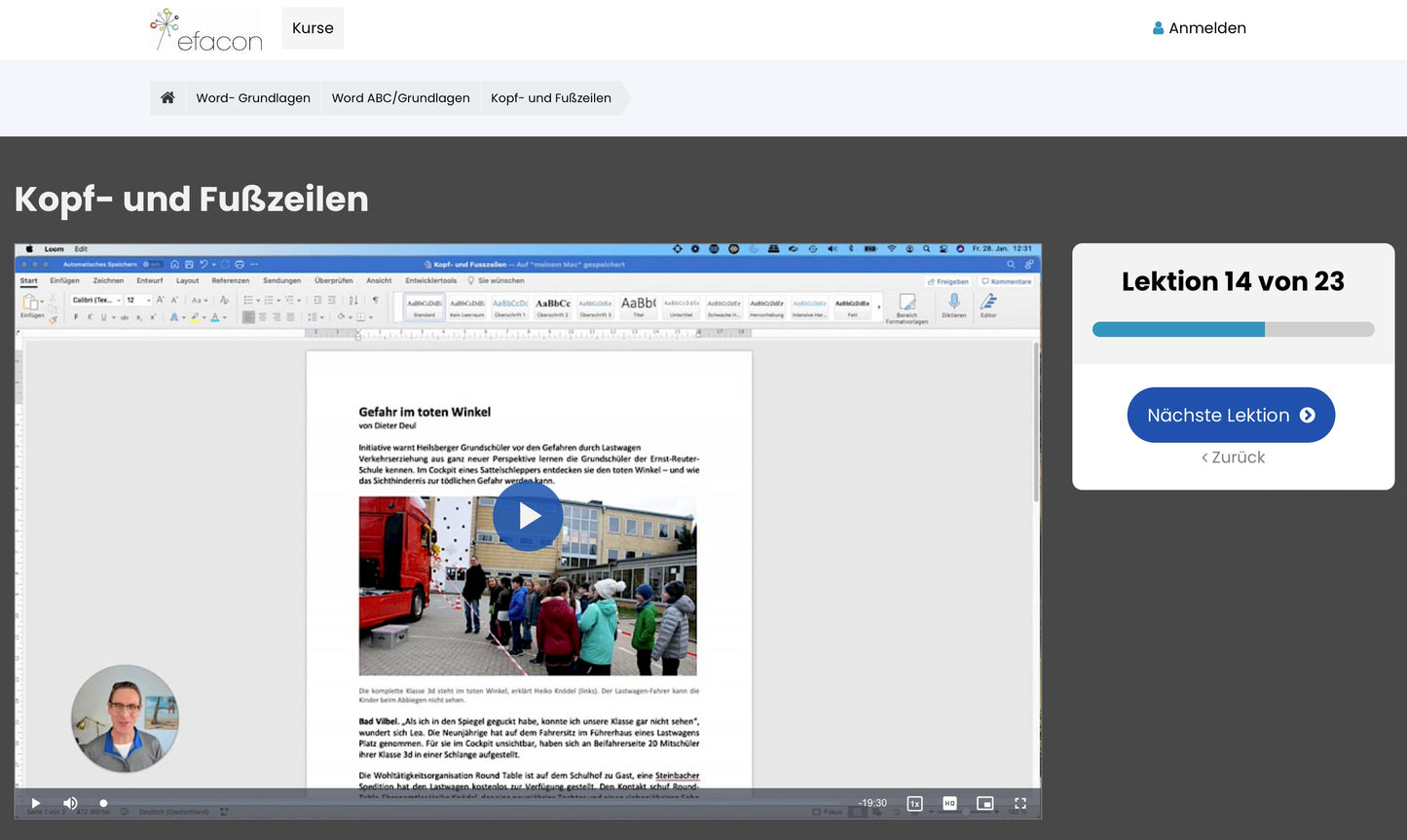Toggle HD video quality
1407x840 pixels.
[x=949, y=803]
